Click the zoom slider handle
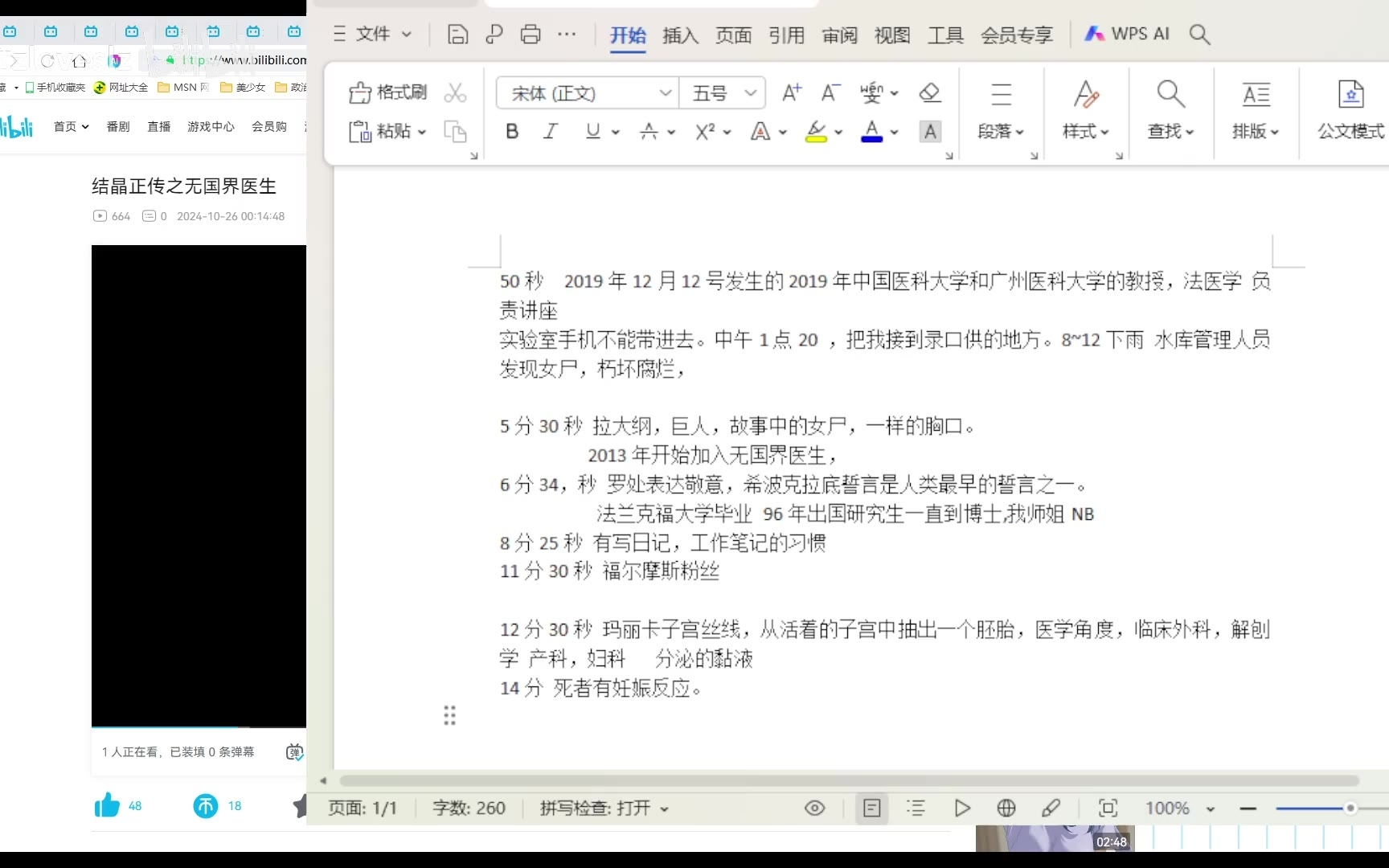 pyautogui.click(x=1350, y=809)
